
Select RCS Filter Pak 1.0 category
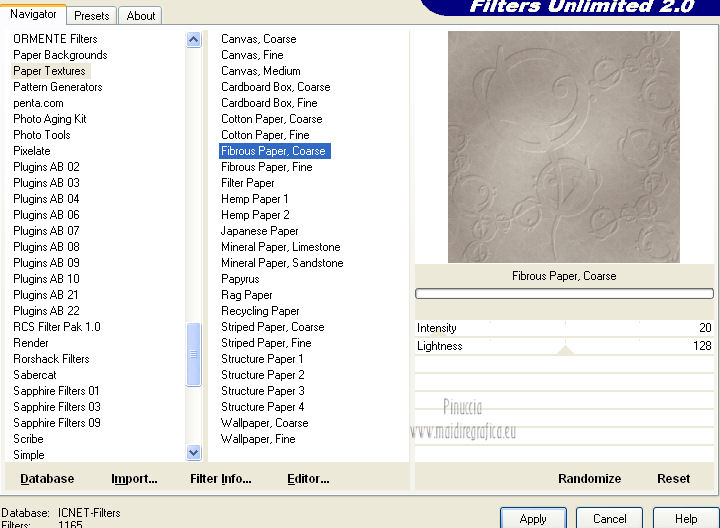click(57, 326)
